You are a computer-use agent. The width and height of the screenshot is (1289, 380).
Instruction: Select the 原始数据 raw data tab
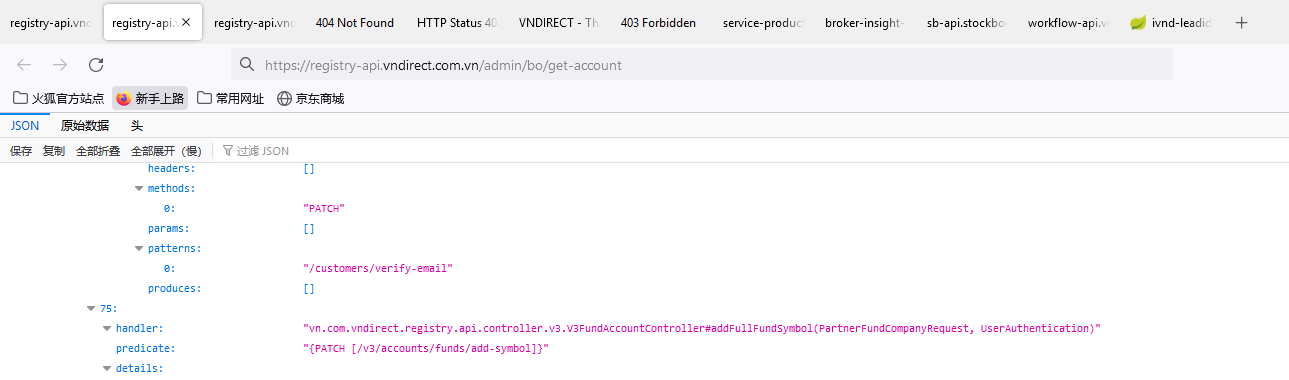click(85, 126)
